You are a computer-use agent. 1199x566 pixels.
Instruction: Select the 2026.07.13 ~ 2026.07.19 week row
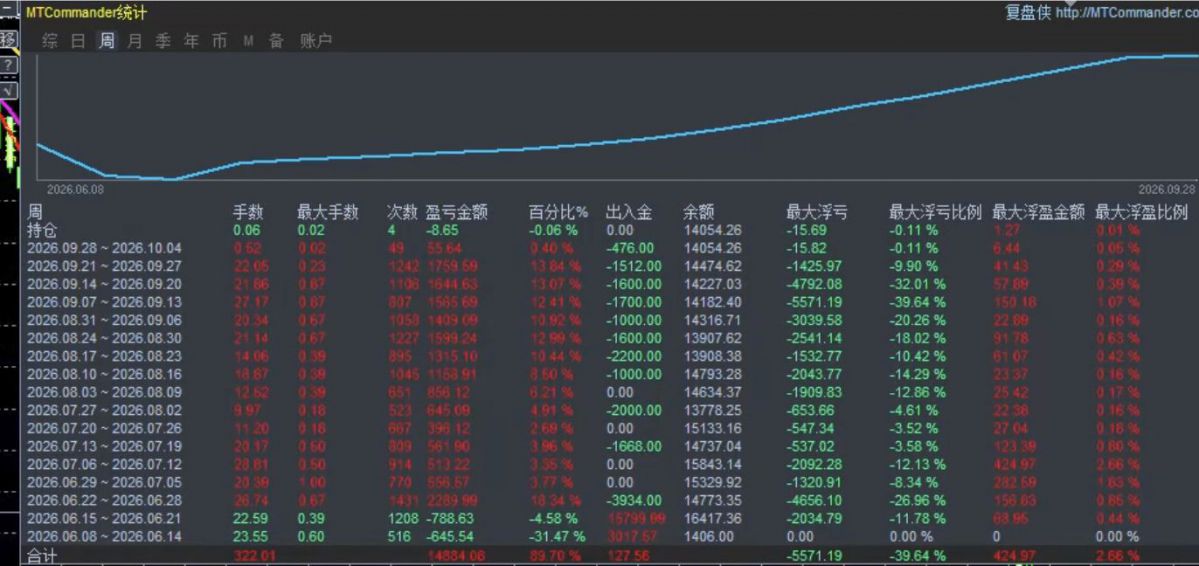tap(609, 446)
